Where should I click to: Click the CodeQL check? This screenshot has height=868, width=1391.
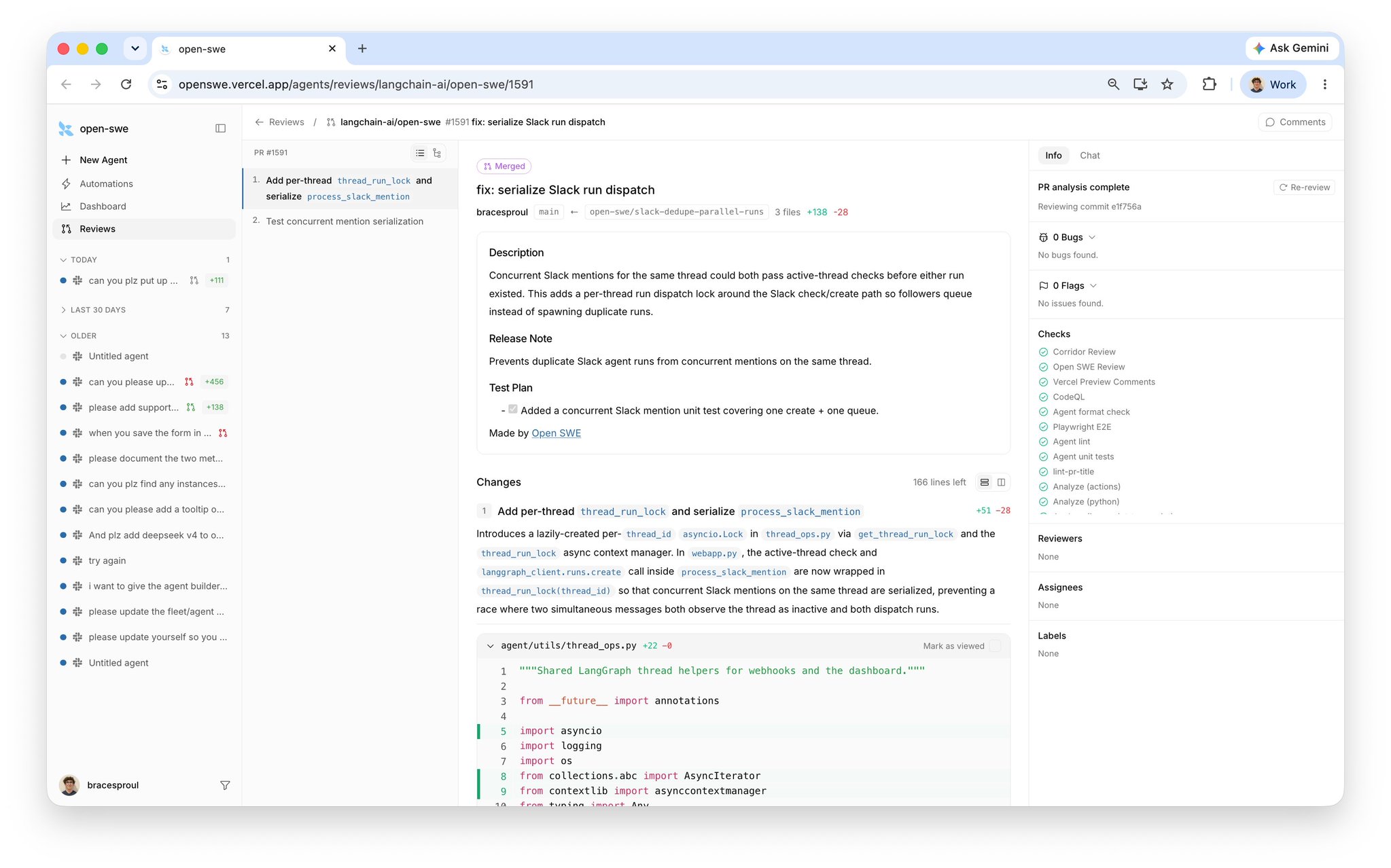tap(1068, 397)
